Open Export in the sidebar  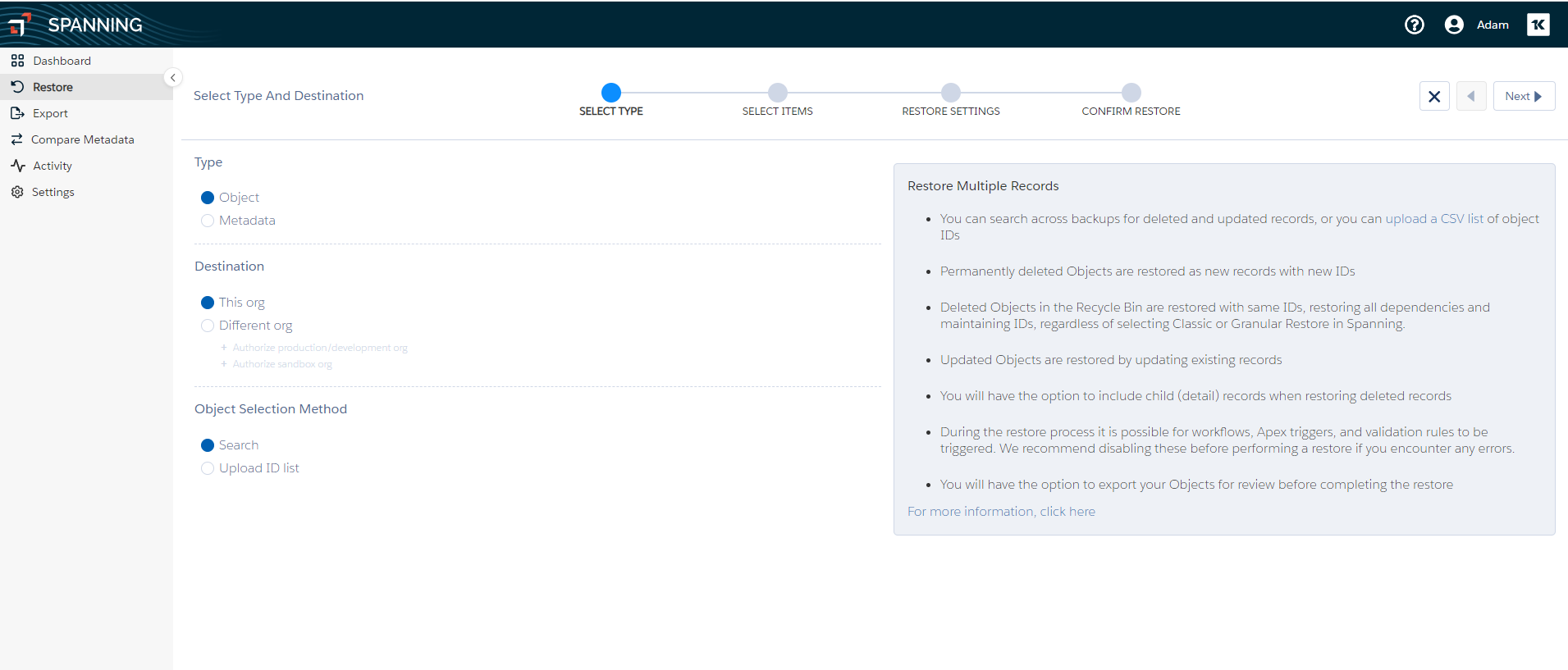pyautogui.click(x=86, y=113)
